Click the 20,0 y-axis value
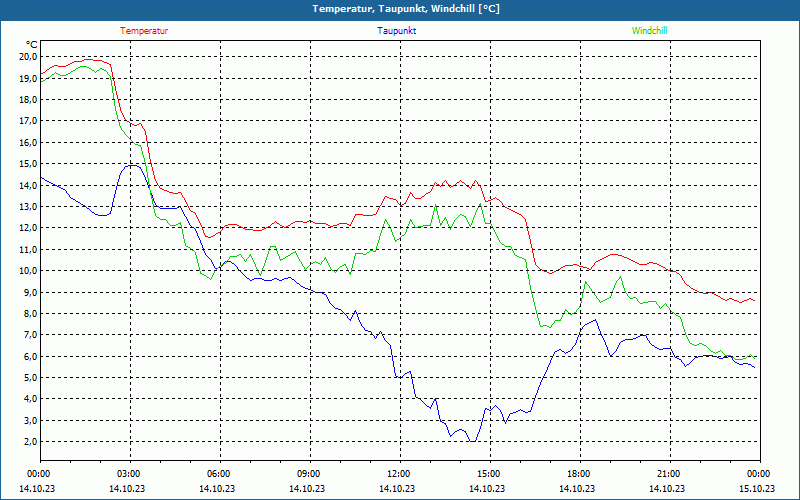Image resolution: width=800 pixels, height=500 pixels. tap(28, 57)
